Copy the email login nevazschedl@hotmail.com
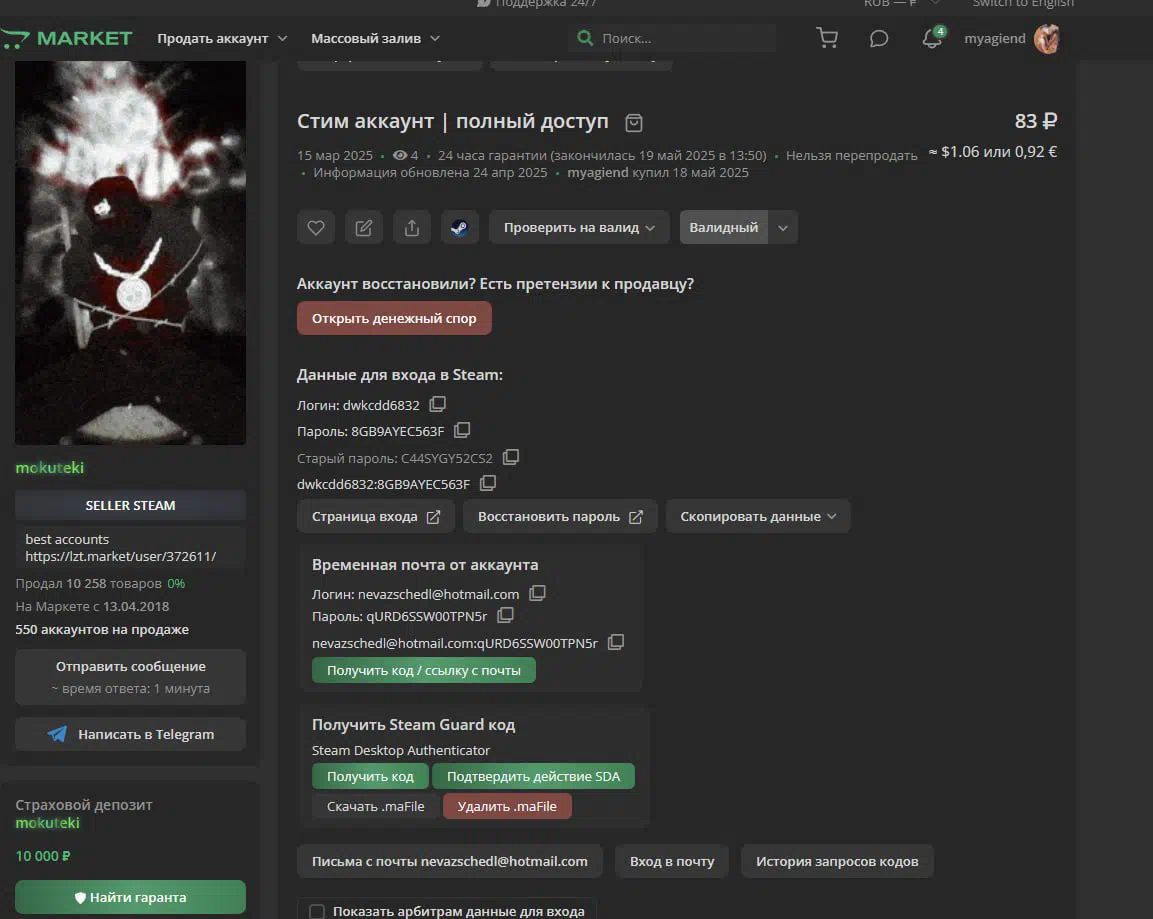 (x=538, y=593)
